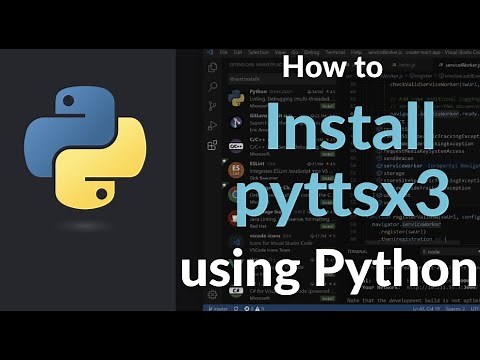Open the Run and Debug view icon

pos(212,126)
